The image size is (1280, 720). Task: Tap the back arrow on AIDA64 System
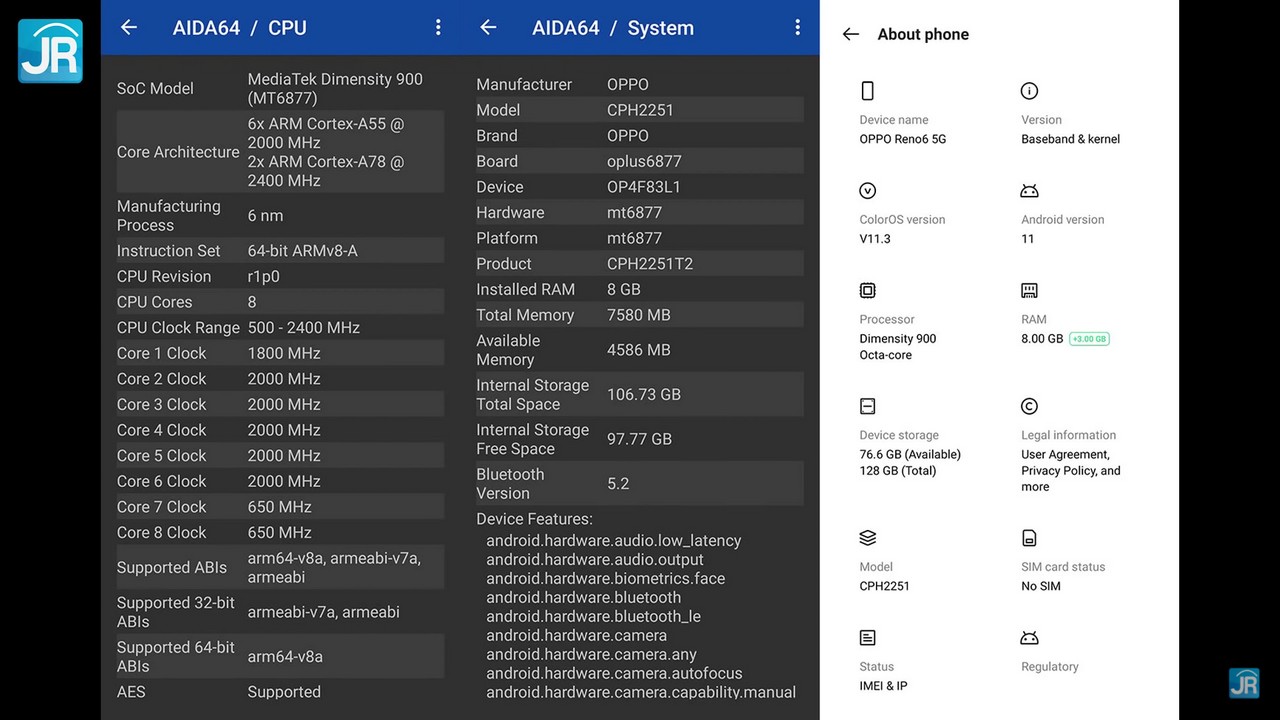point(488,28)
